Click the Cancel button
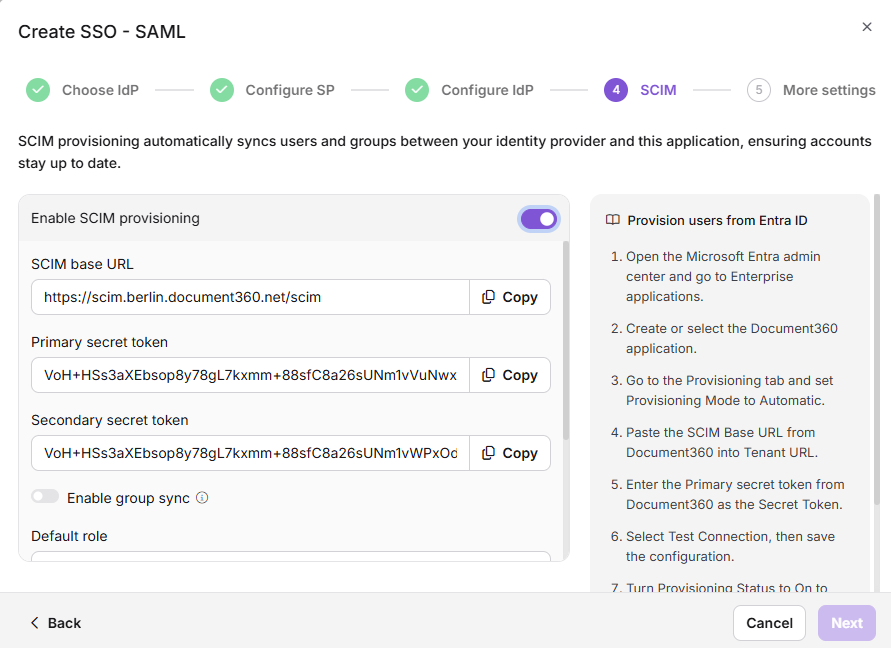Screen dimensions: 891x648 (769, 623)
